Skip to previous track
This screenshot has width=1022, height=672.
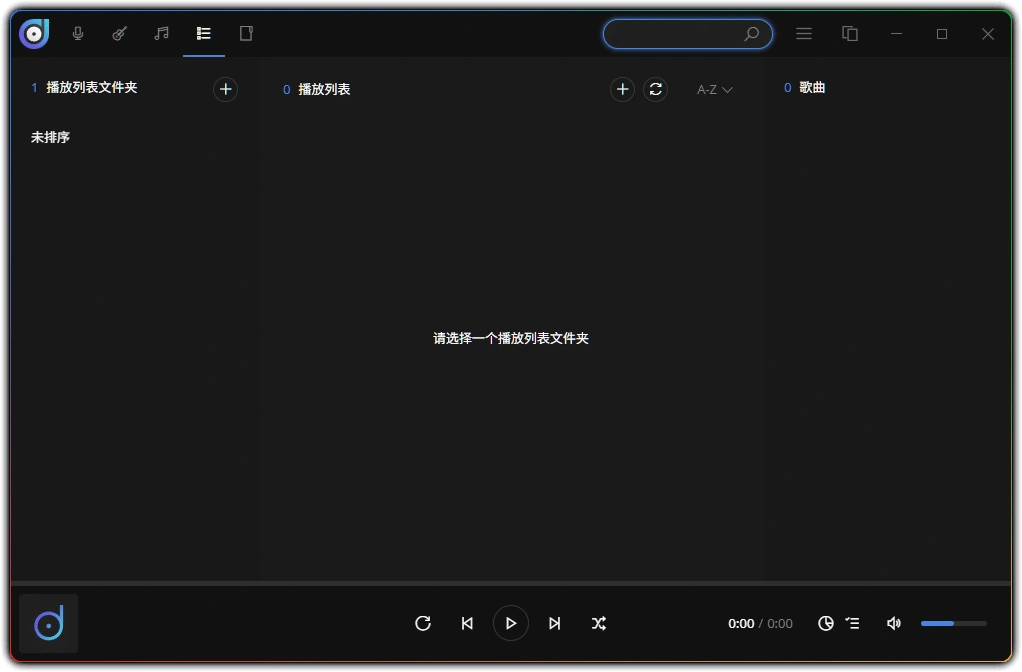[467, 623]
